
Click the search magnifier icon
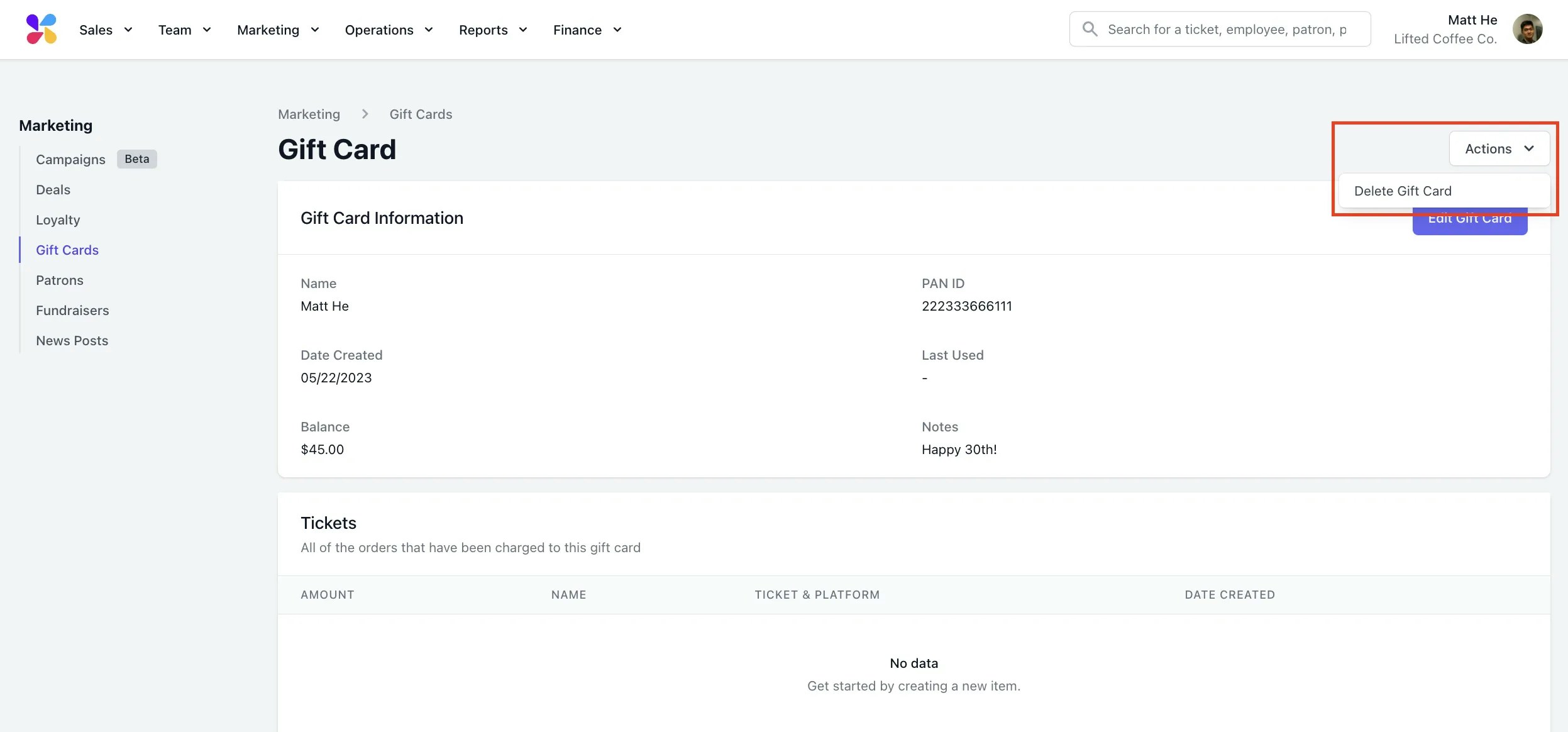[x=1090, y=30]
